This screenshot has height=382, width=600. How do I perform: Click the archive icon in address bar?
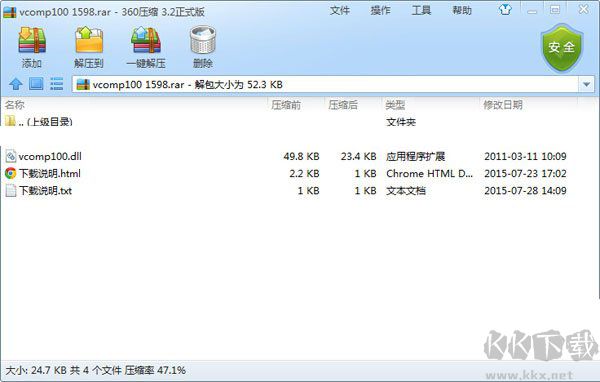pyautogui.click(x=83, y=84)
